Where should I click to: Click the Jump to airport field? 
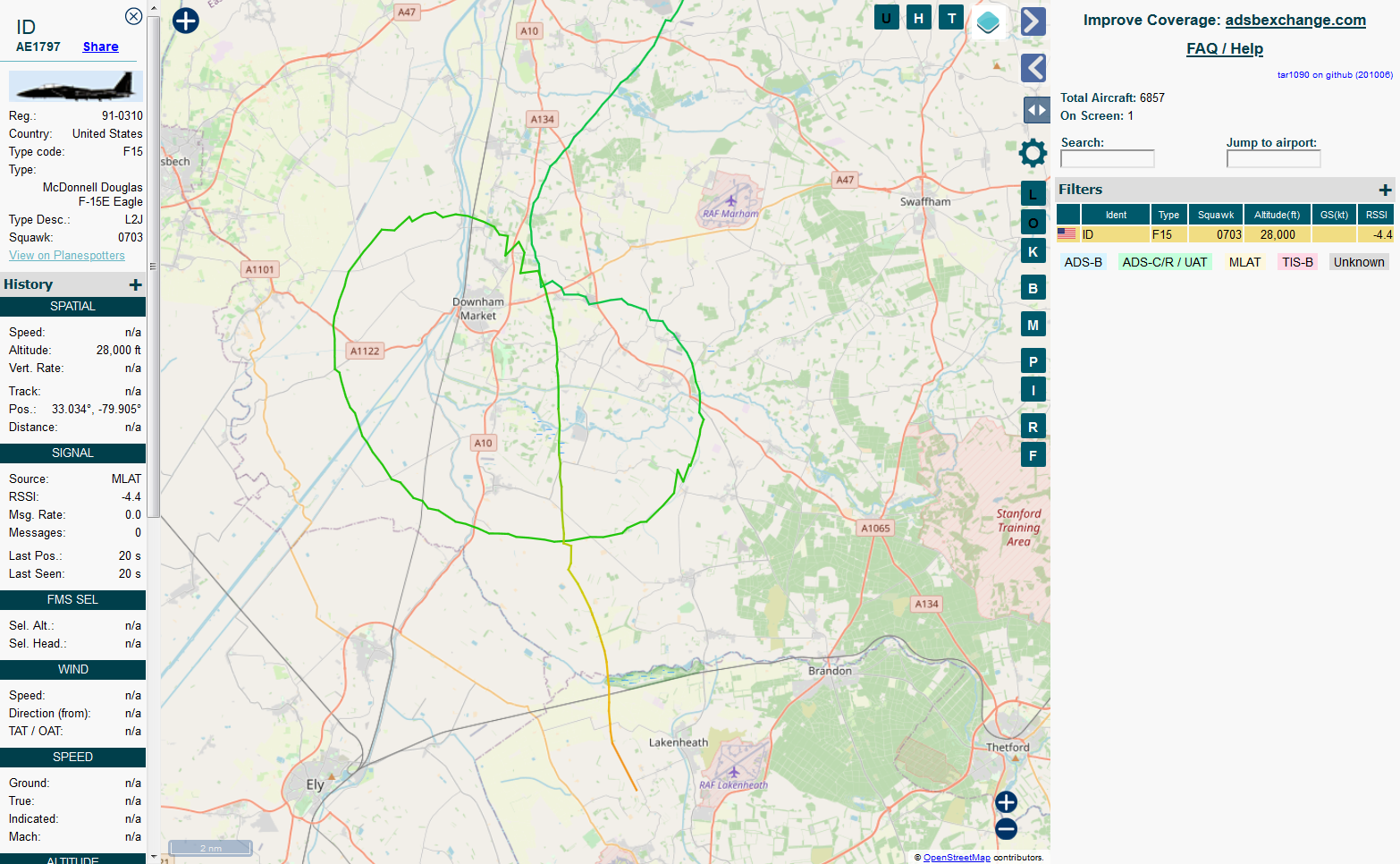[1274, 158]
